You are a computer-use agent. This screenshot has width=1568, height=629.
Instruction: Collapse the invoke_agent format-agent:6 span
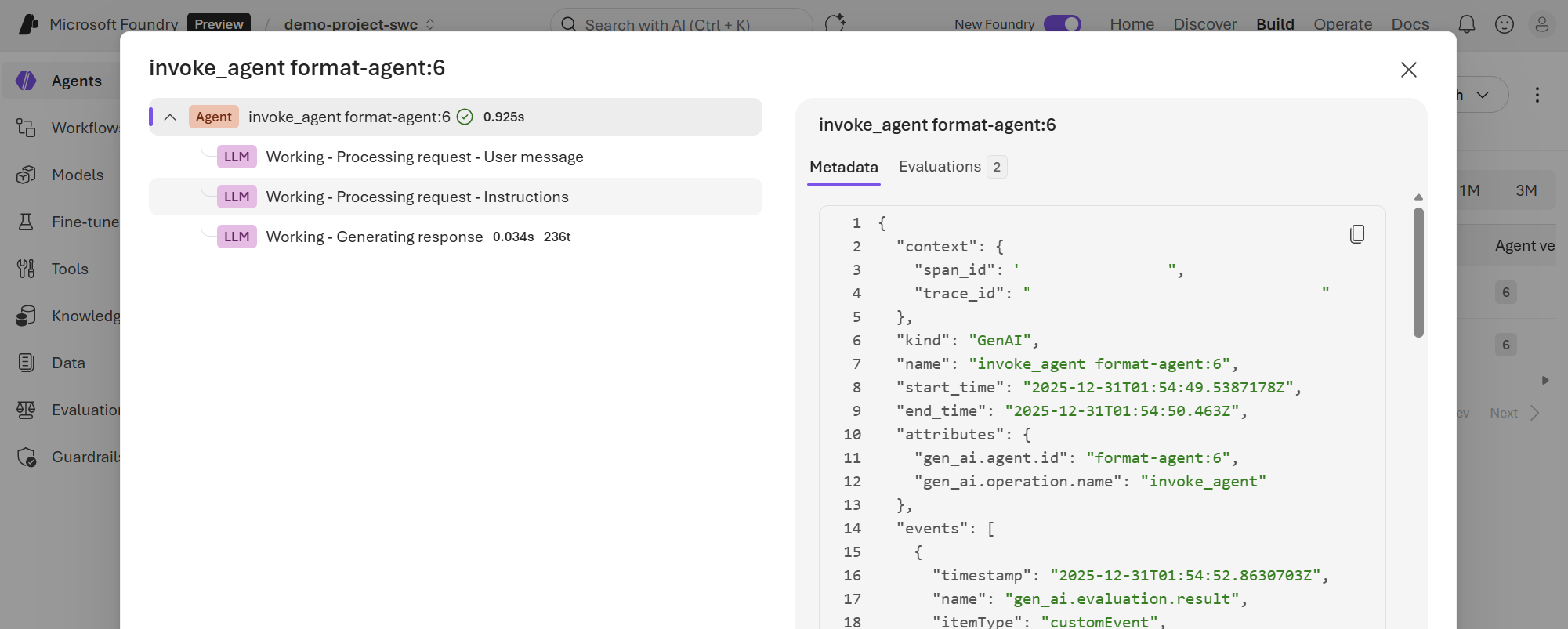tap(170, 117)
